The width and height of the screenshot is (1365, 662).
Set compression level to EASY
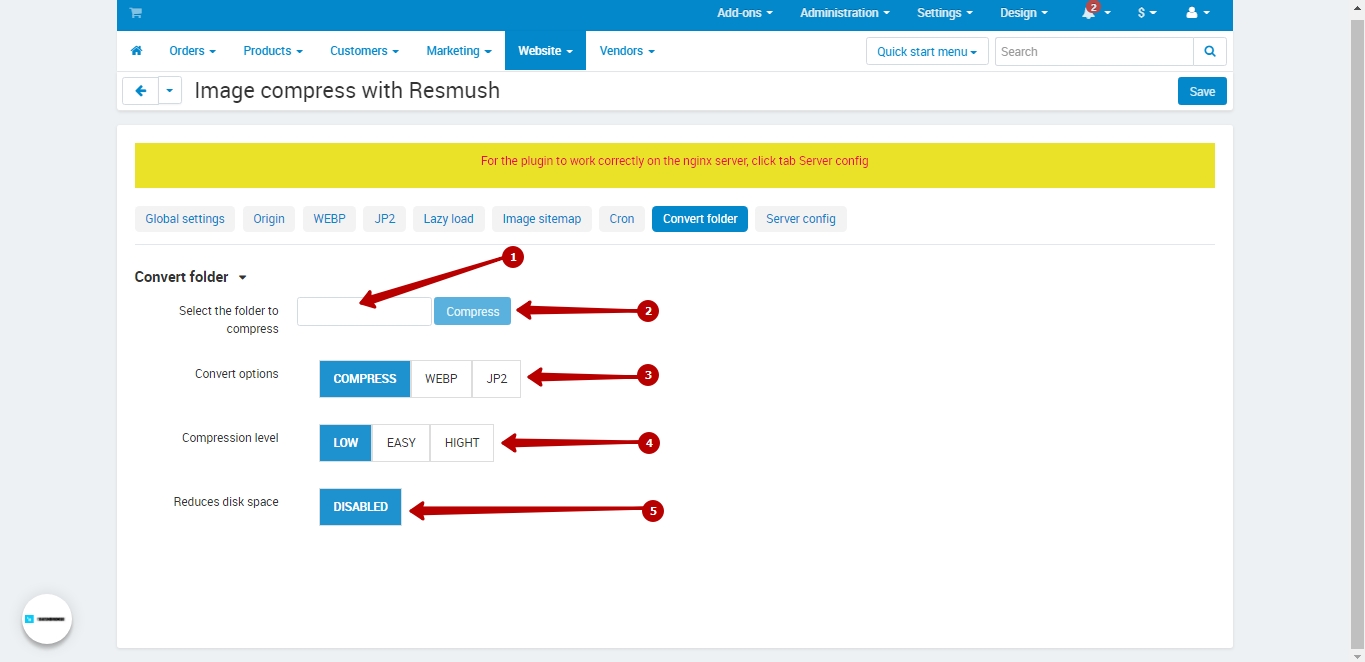click(401, 443)
